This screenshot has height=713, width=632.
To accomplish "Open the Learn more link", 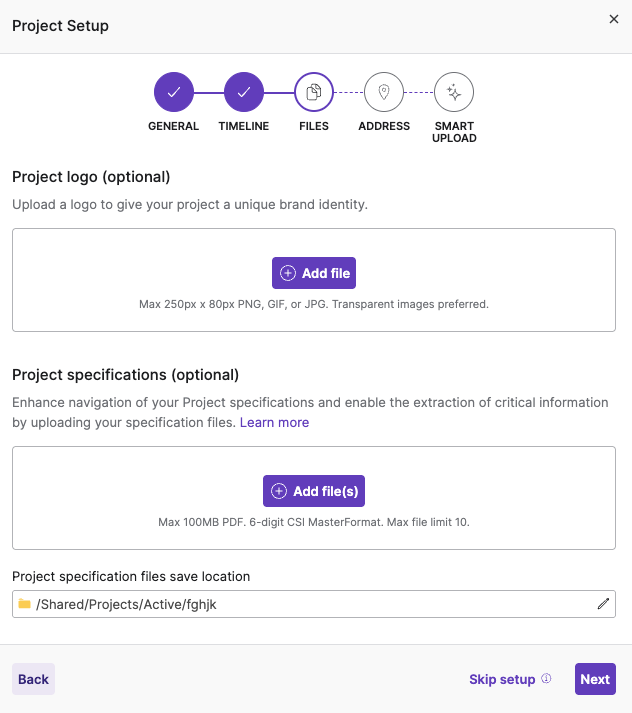I will (274, 423).
